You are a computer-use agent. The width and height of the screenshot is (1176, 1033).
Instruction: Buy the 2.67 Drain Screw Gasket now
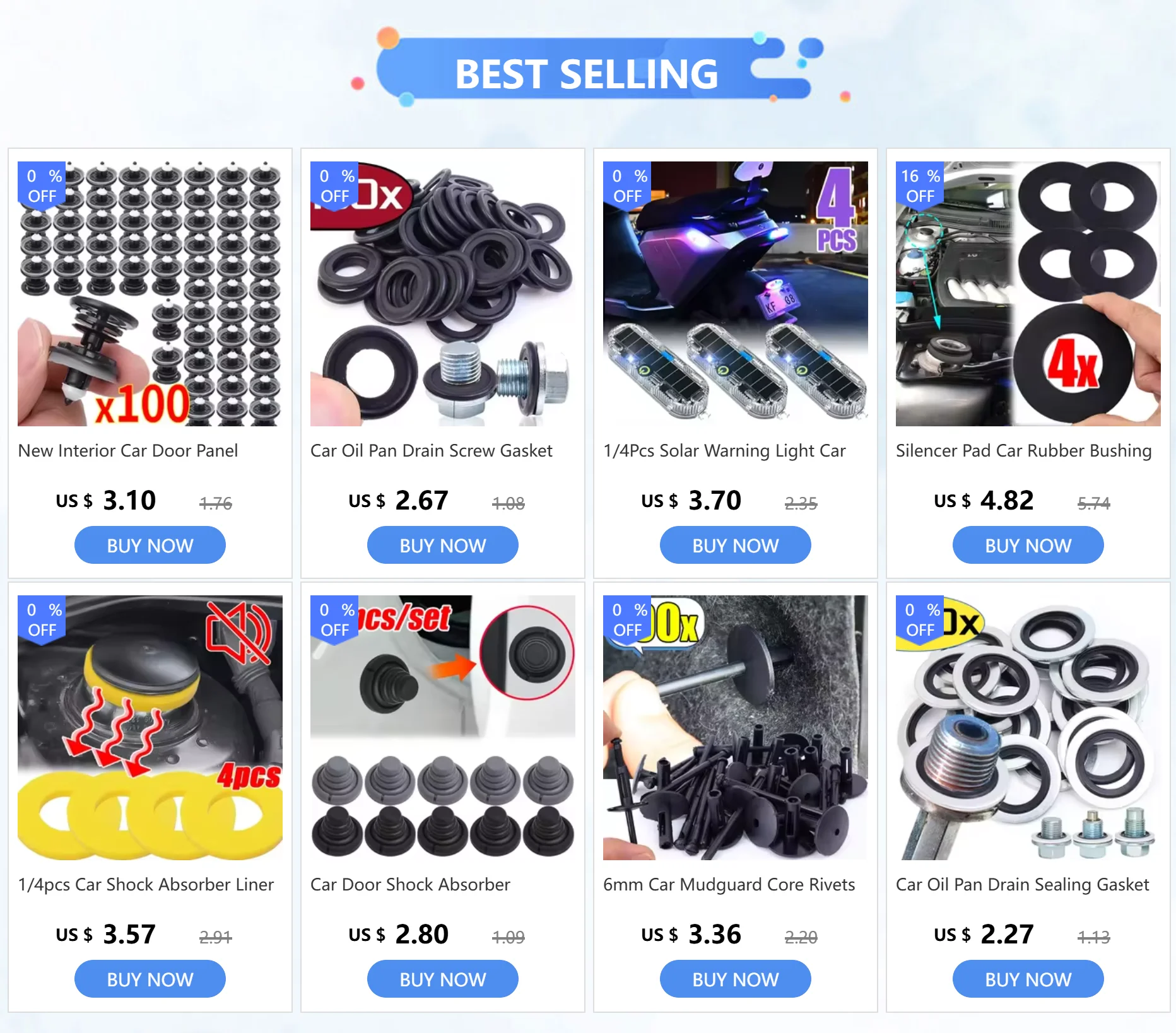(x=443, y=546)
